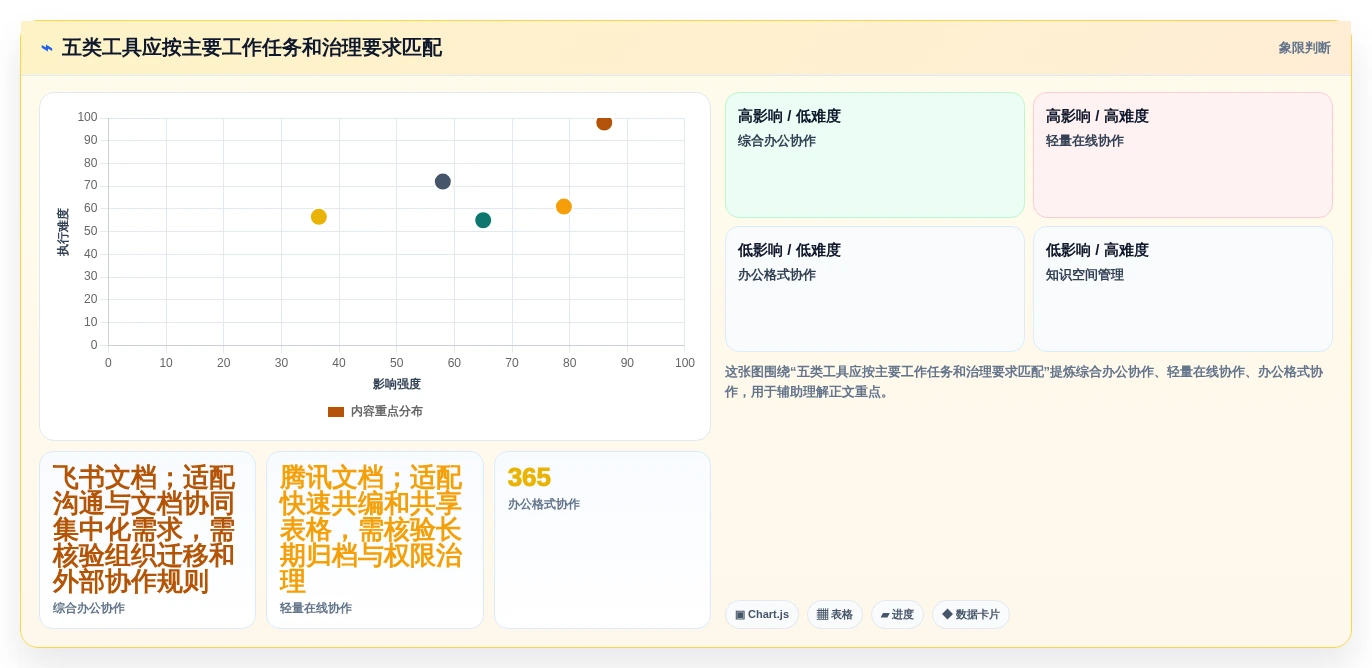1372x668 pixels.
Task: Click 办公格式协作 in the low-impact quadrant card
Action: (x=777, y=275)
